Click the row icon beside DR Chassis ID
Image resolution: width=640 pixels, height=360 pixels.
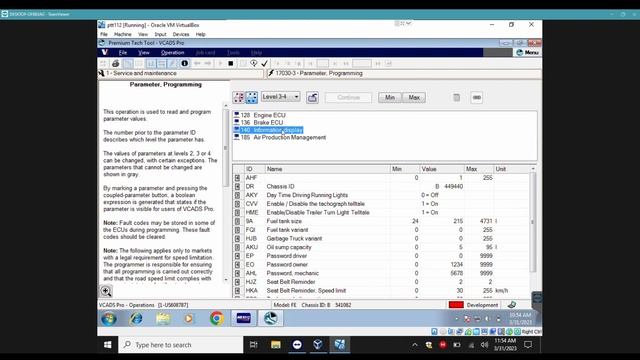click(x=238, y=187)
